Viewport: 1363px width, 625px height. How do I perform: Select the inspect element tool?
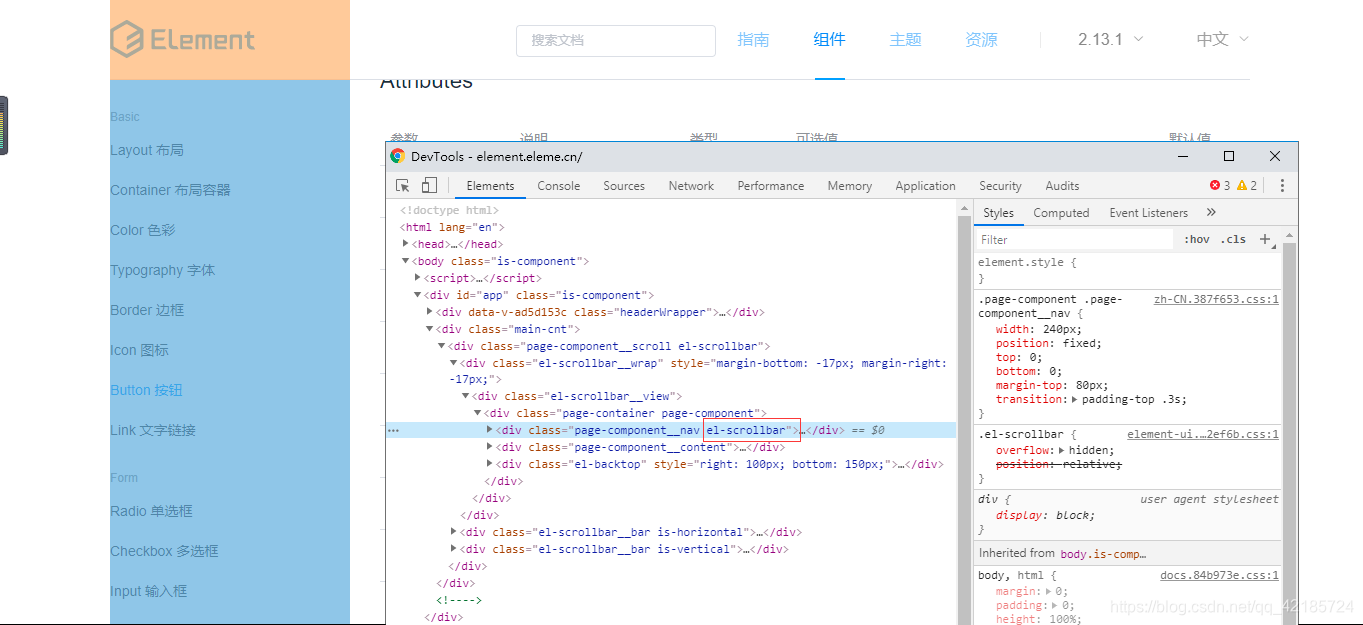point(402,185)
